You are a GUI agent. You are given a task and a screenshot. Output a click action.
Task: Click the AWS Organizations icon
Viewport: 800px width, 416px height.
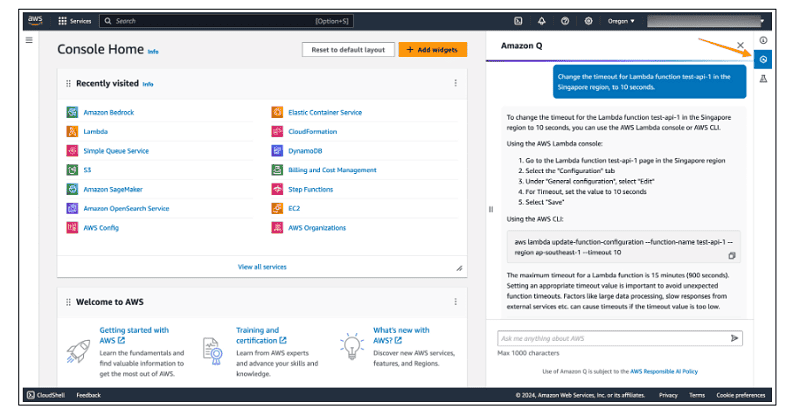[x=277, y=227]
